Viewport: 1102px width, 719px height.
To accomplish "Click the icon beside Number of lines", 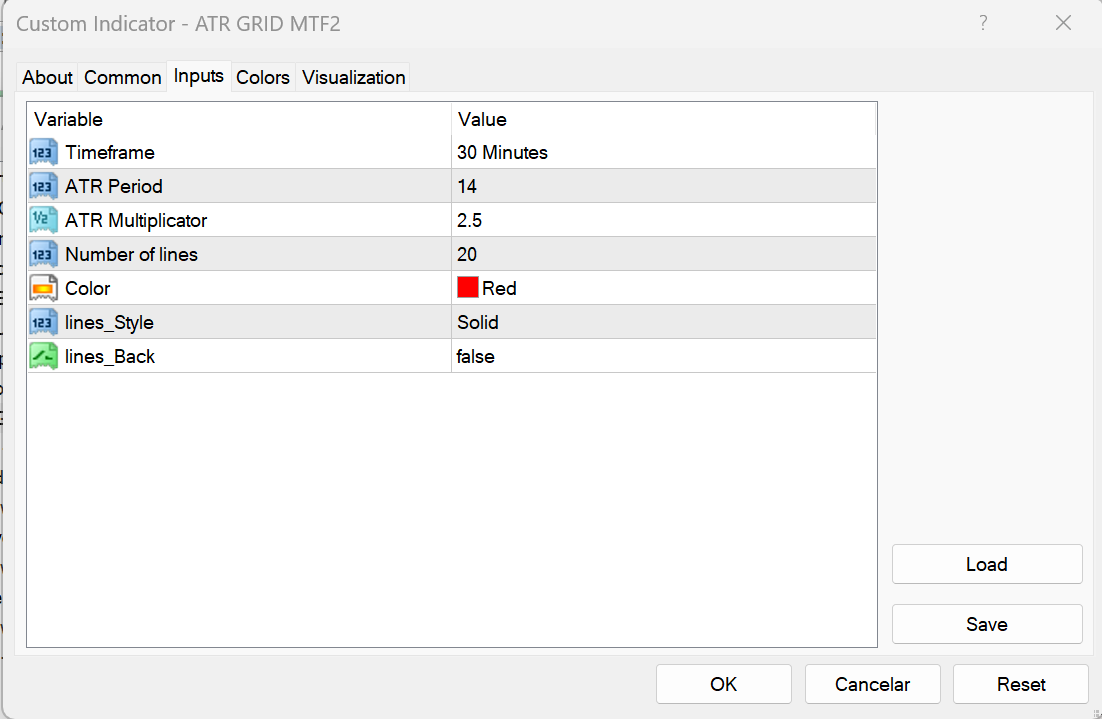I will point(44,255).
